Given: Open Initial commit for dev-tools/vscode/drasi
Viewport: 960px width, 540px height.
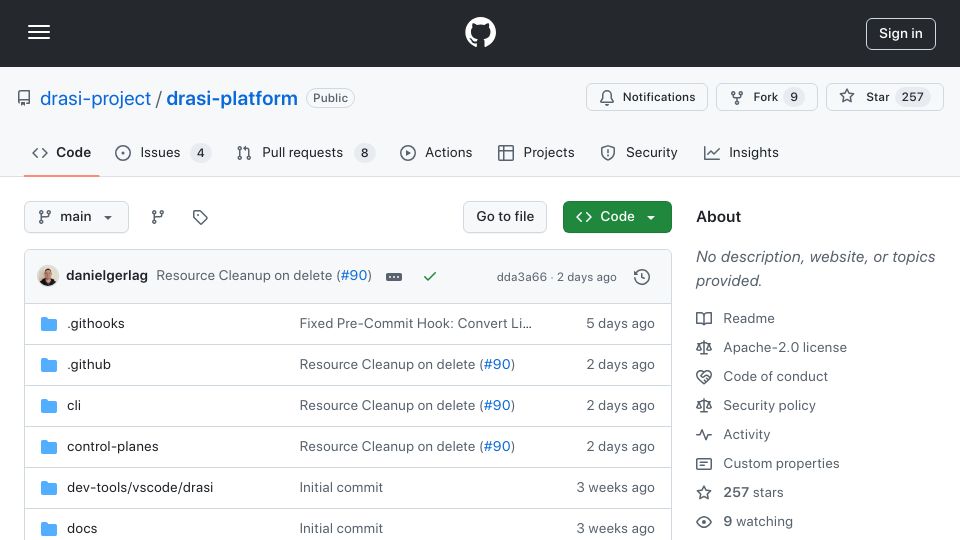Looking at the screenshot, I should (341, 487).
